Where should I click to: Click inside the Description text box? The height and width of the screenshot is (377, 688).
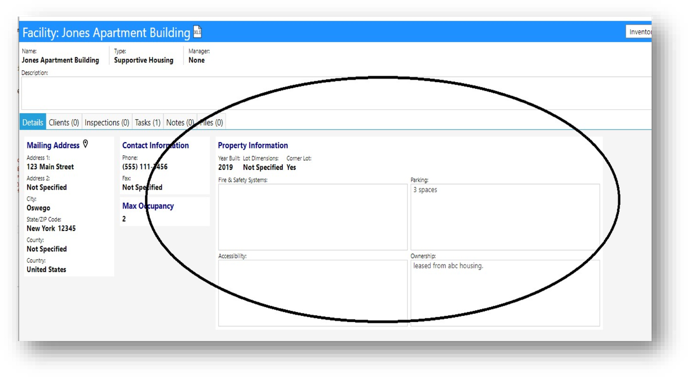(336, 93)
